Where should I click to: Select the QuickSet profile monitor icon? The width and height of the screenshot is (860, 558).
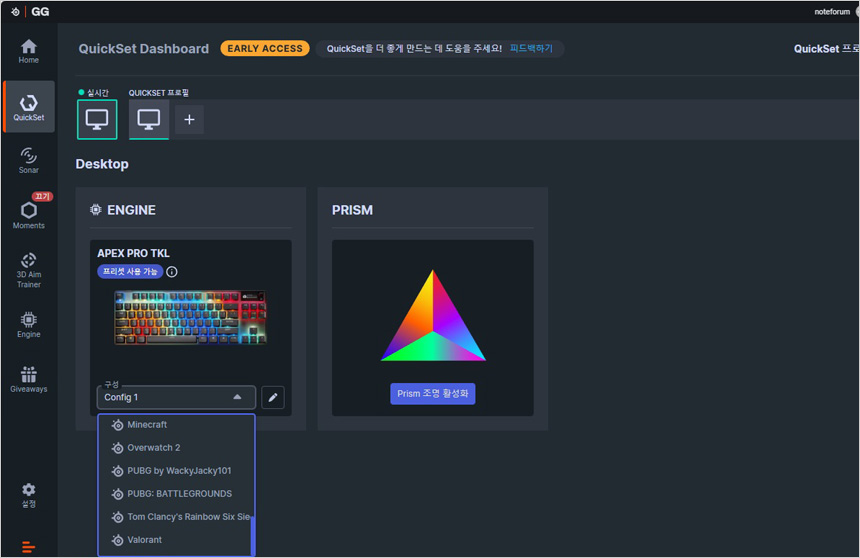[x=149, y=120]
